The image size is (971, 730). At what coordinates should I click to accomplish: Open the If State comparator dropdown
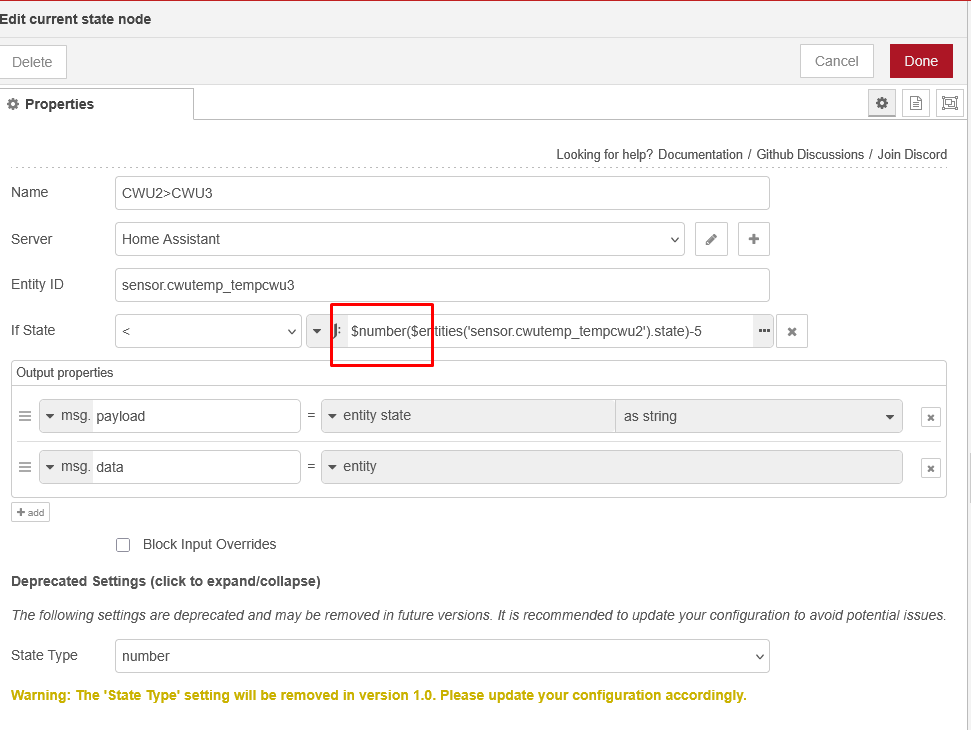(208, 331)
